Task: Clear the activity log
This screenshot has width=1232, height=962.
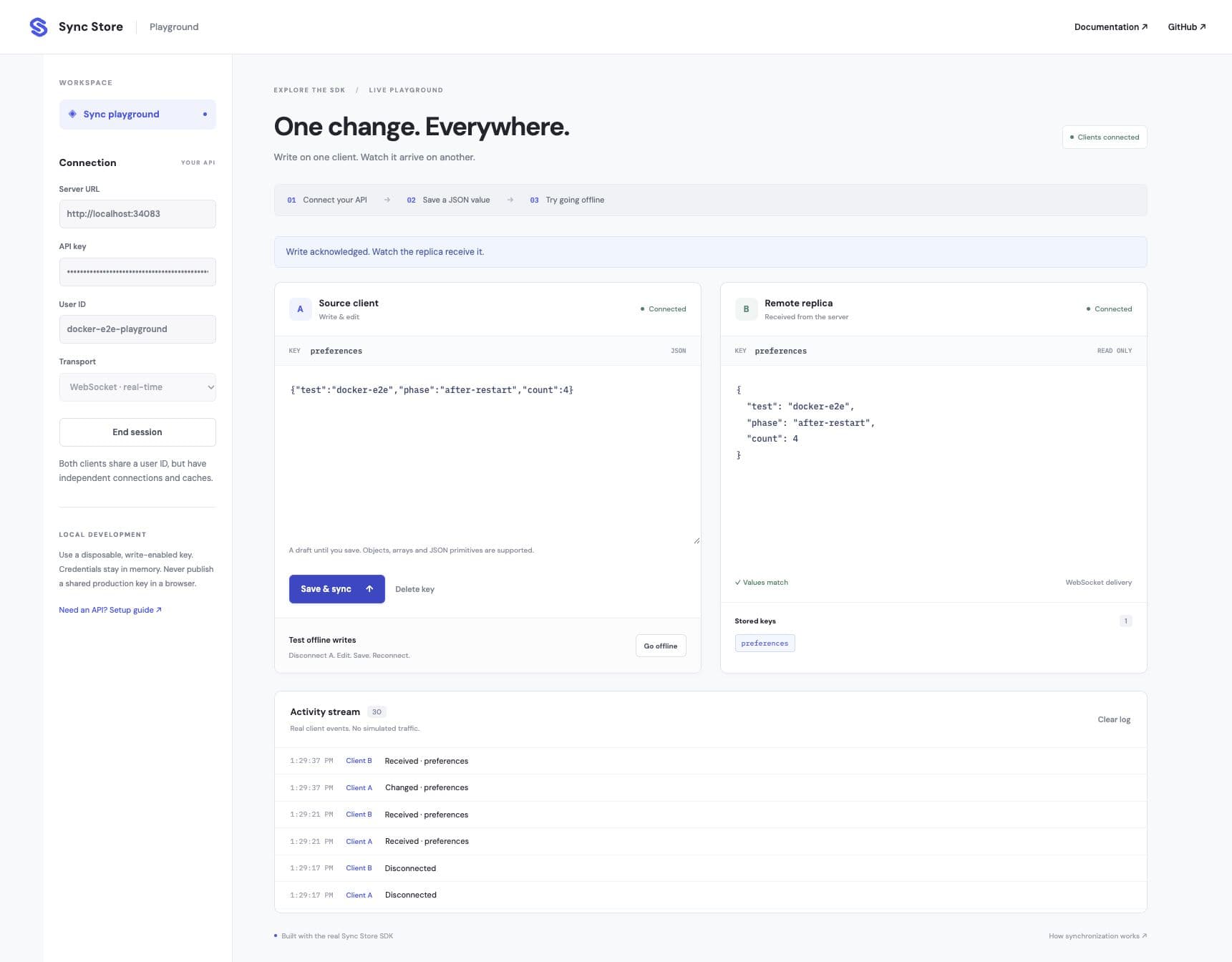Action: point(1114,719)
